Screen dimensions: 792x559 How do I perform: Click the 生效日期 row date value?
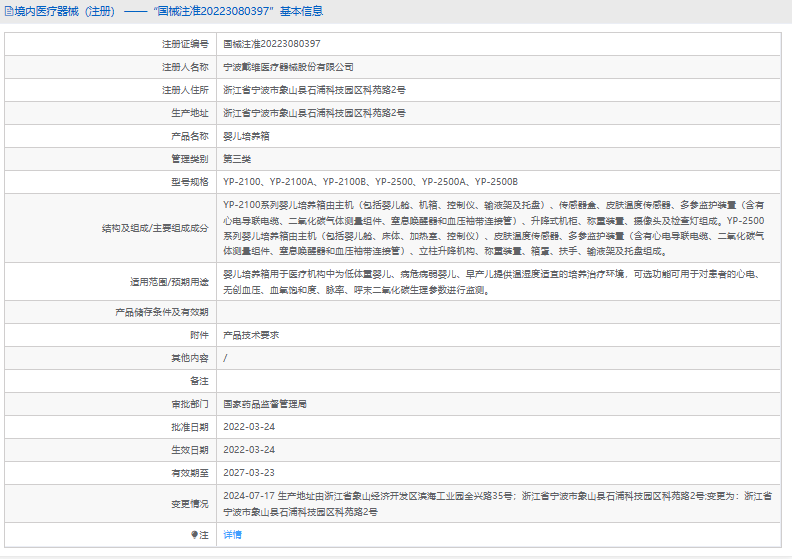pos(249,450)
